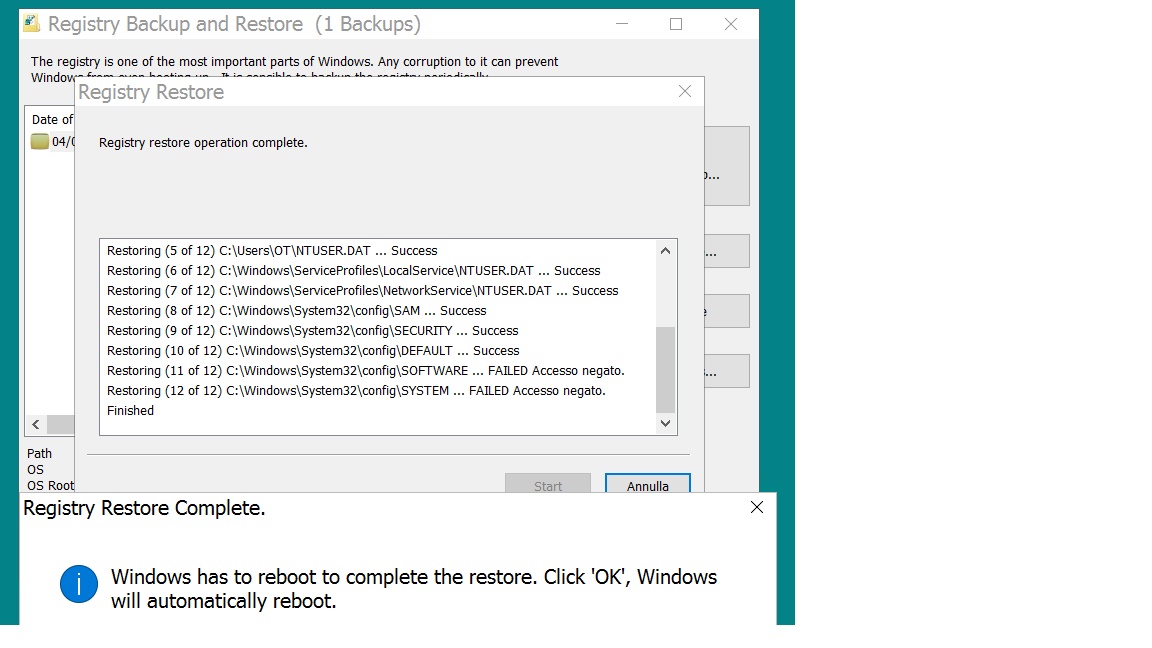Dismiss the Registry Restore Complete message box
1152x648 pixels.
[757, 508]
